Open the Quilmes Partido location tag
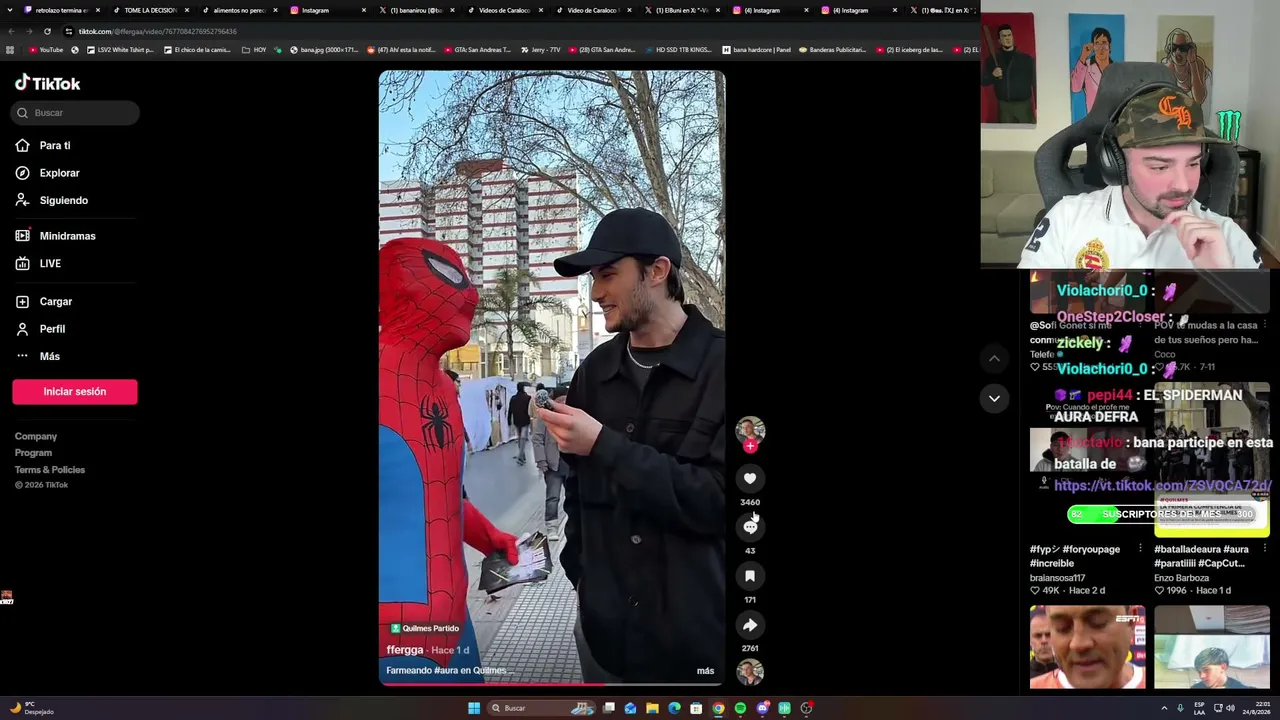Screen dimensions: 1280x720 (x=425, y=628)
